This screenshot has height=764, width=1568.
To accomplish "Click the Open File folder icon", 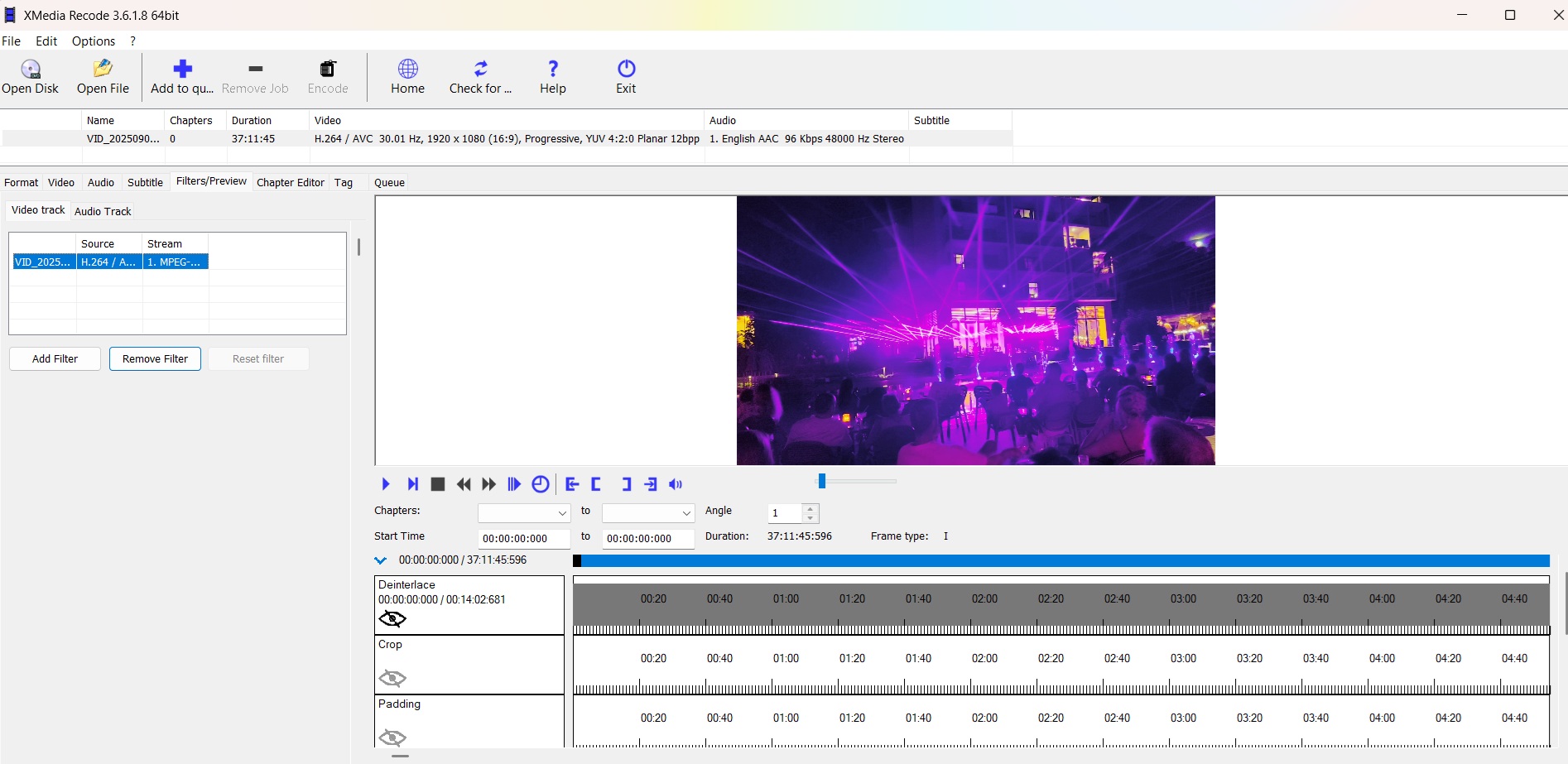I will (x=103, y=69).
